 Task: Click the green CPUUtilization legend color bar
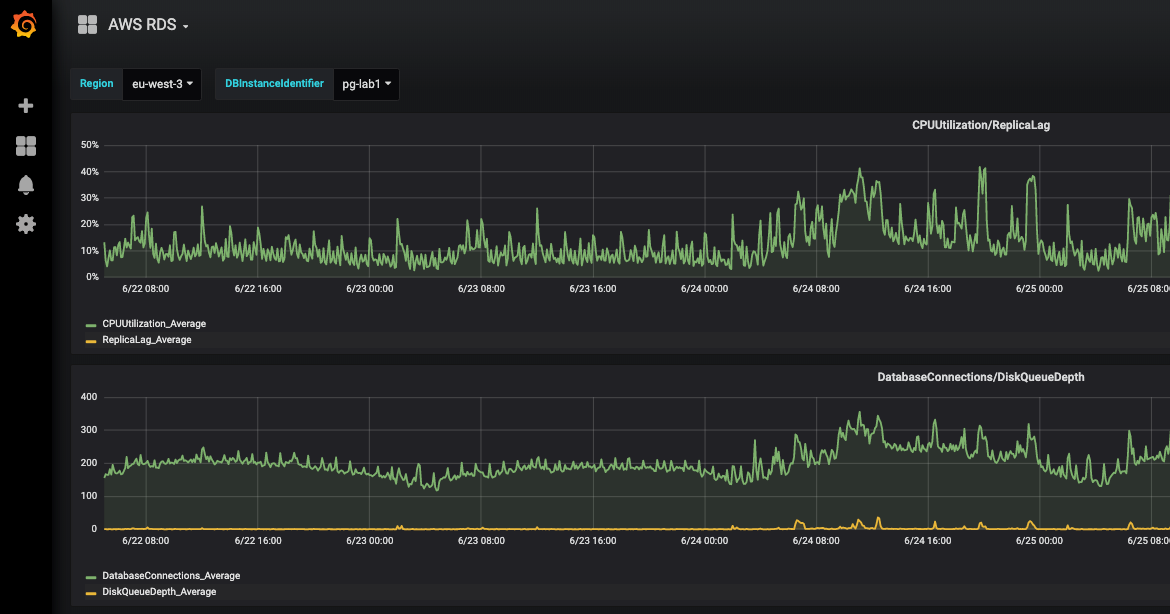coord(89,323)
